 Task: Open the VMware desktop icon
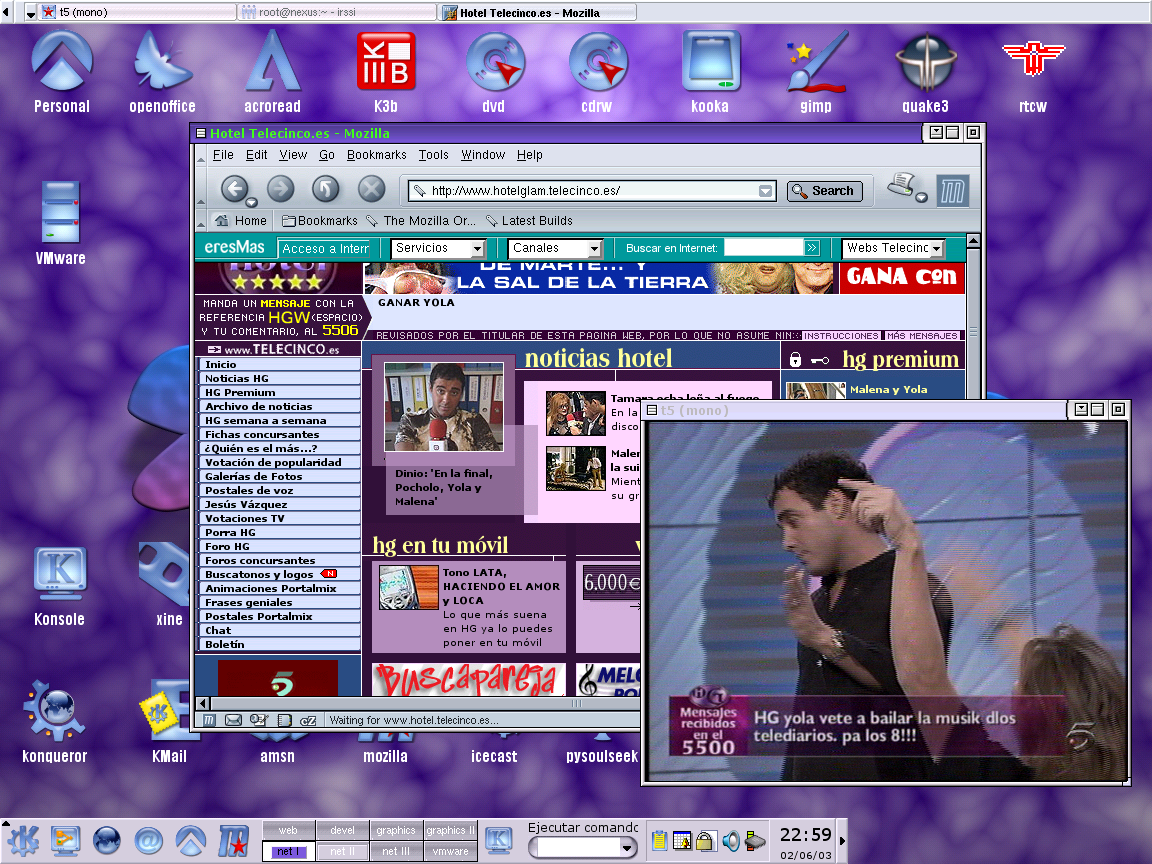60,223
